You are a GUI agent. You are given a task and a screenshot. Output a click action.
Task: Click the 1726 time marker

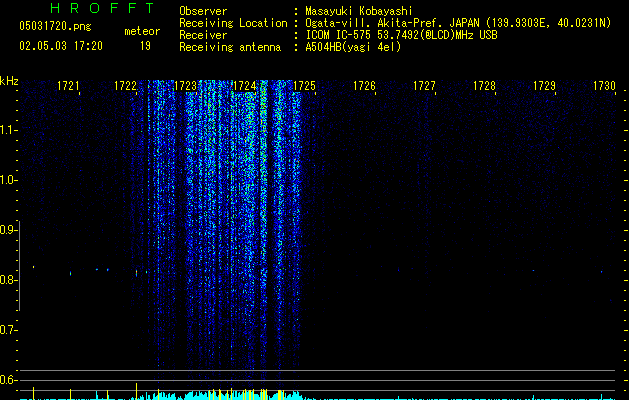pos(364,86)
